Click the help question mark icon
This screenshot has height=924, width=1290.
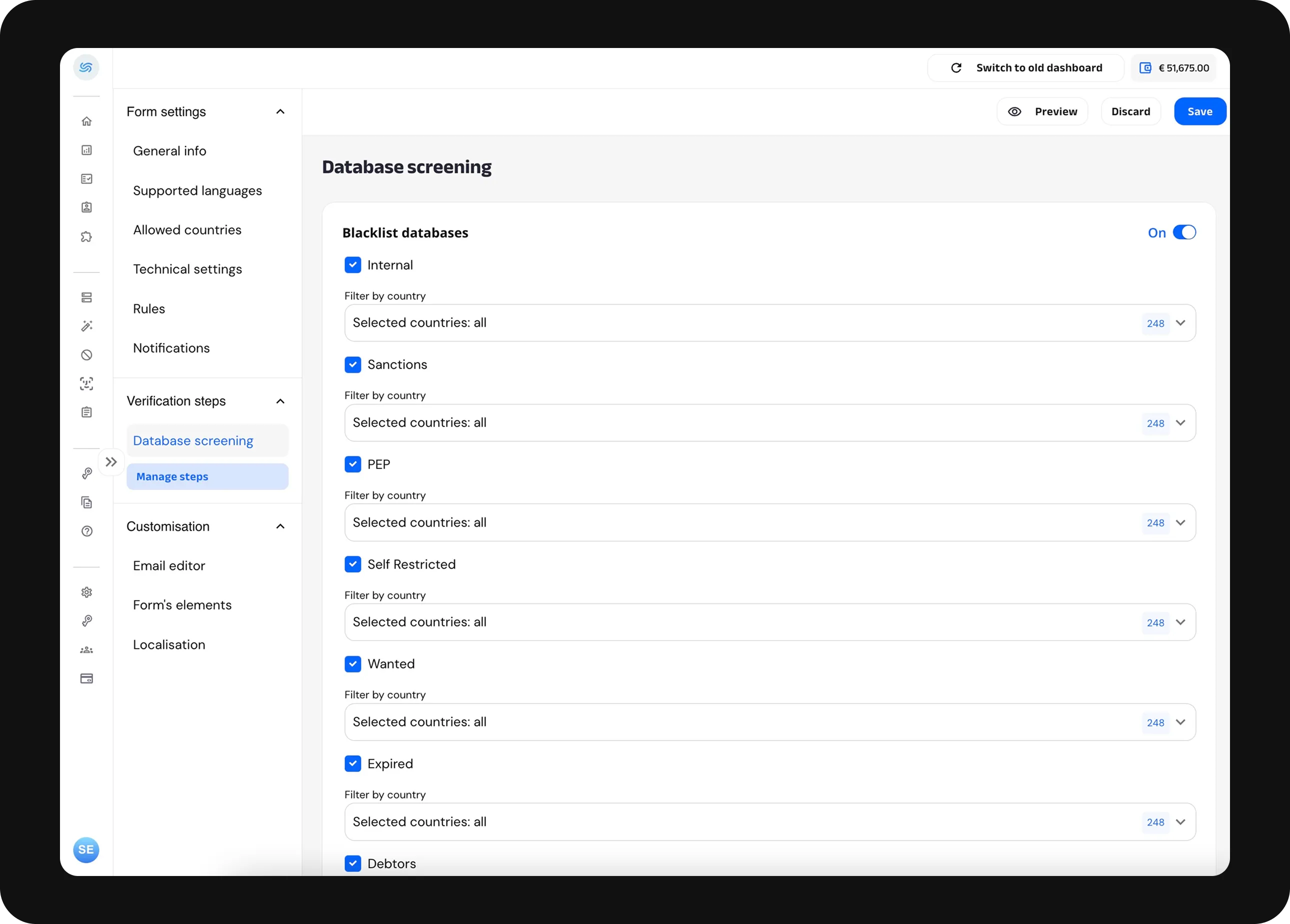(x=86, y=531)
